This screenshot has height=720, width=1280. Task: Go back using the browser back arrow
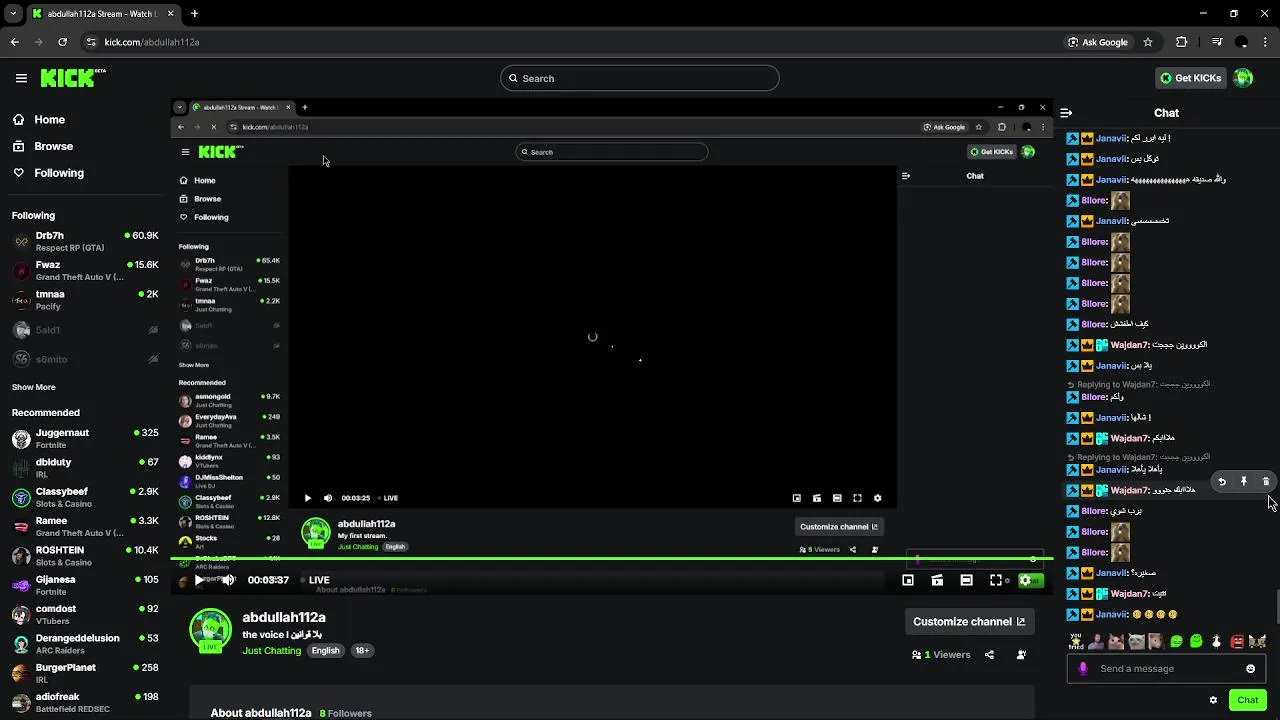14,42
